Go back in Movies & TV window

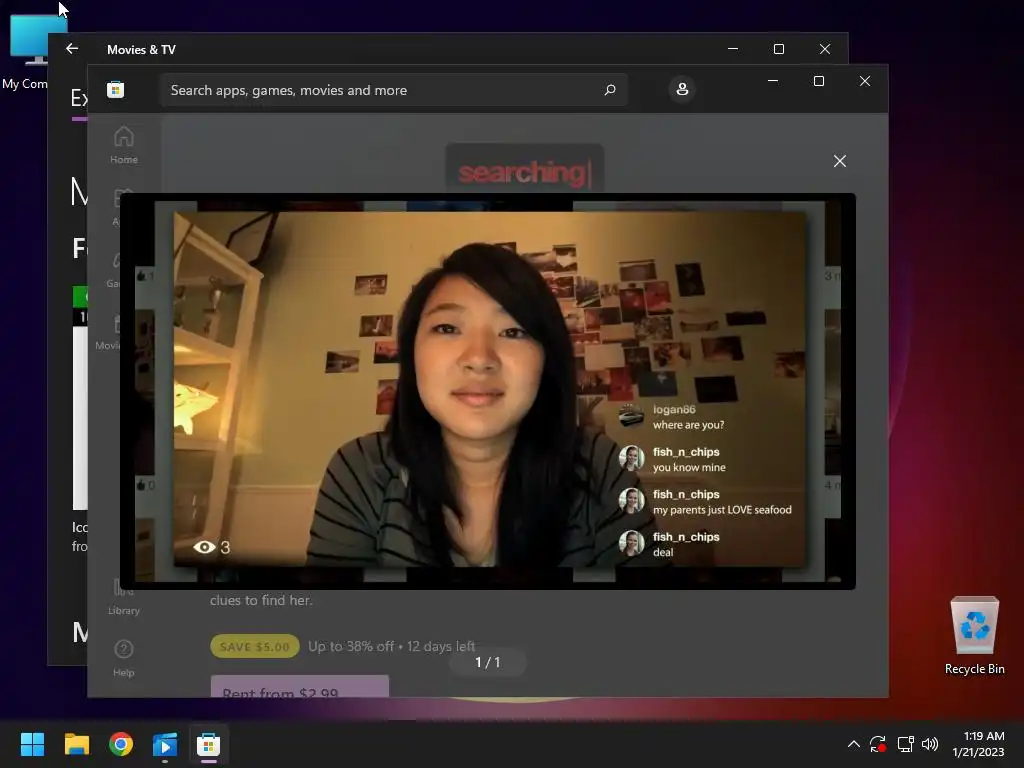tap(72, 49)
